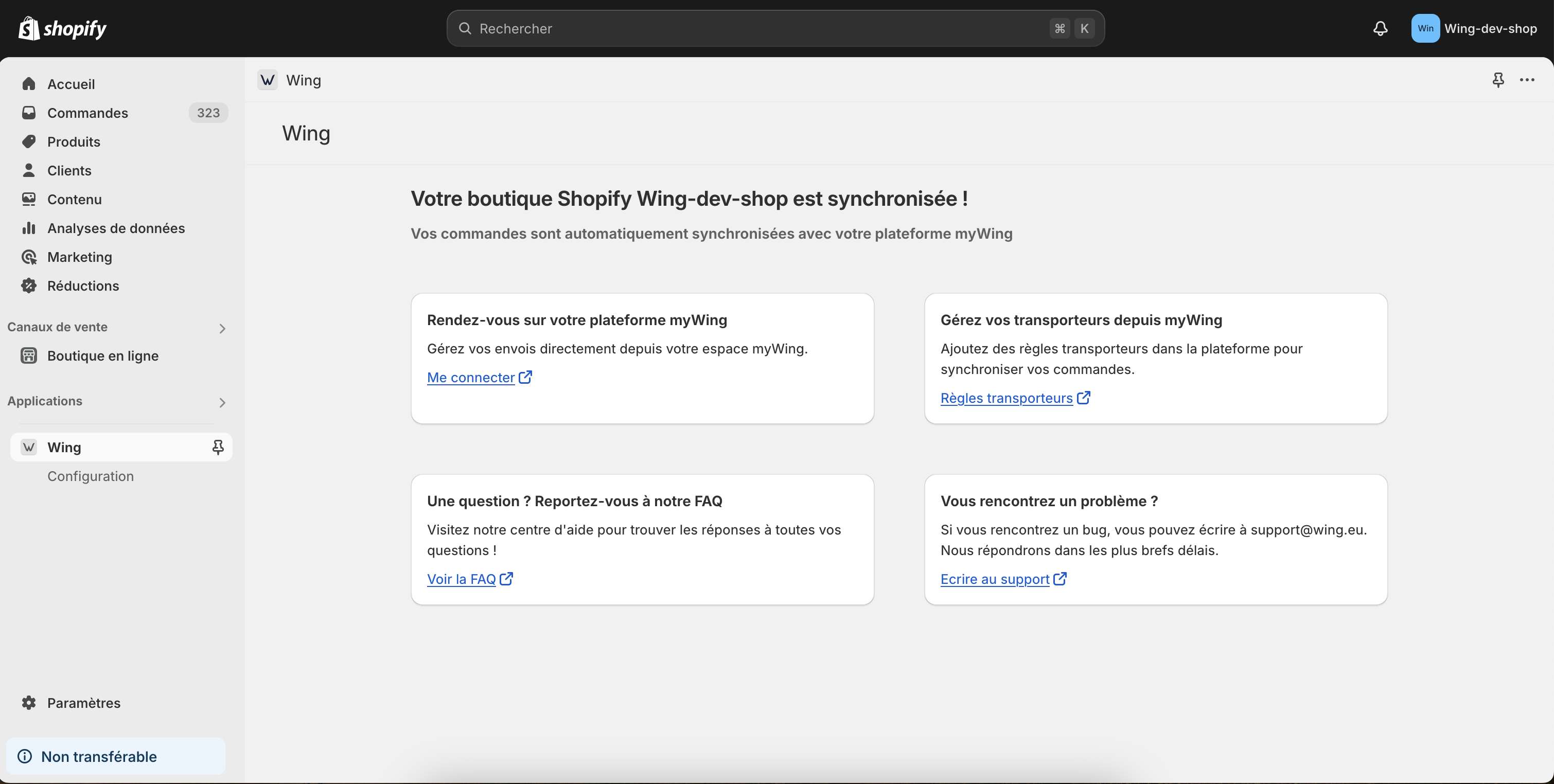1554x784 pixels.
Task: Follow the Règles transporteurs link
Action: 1006,398
